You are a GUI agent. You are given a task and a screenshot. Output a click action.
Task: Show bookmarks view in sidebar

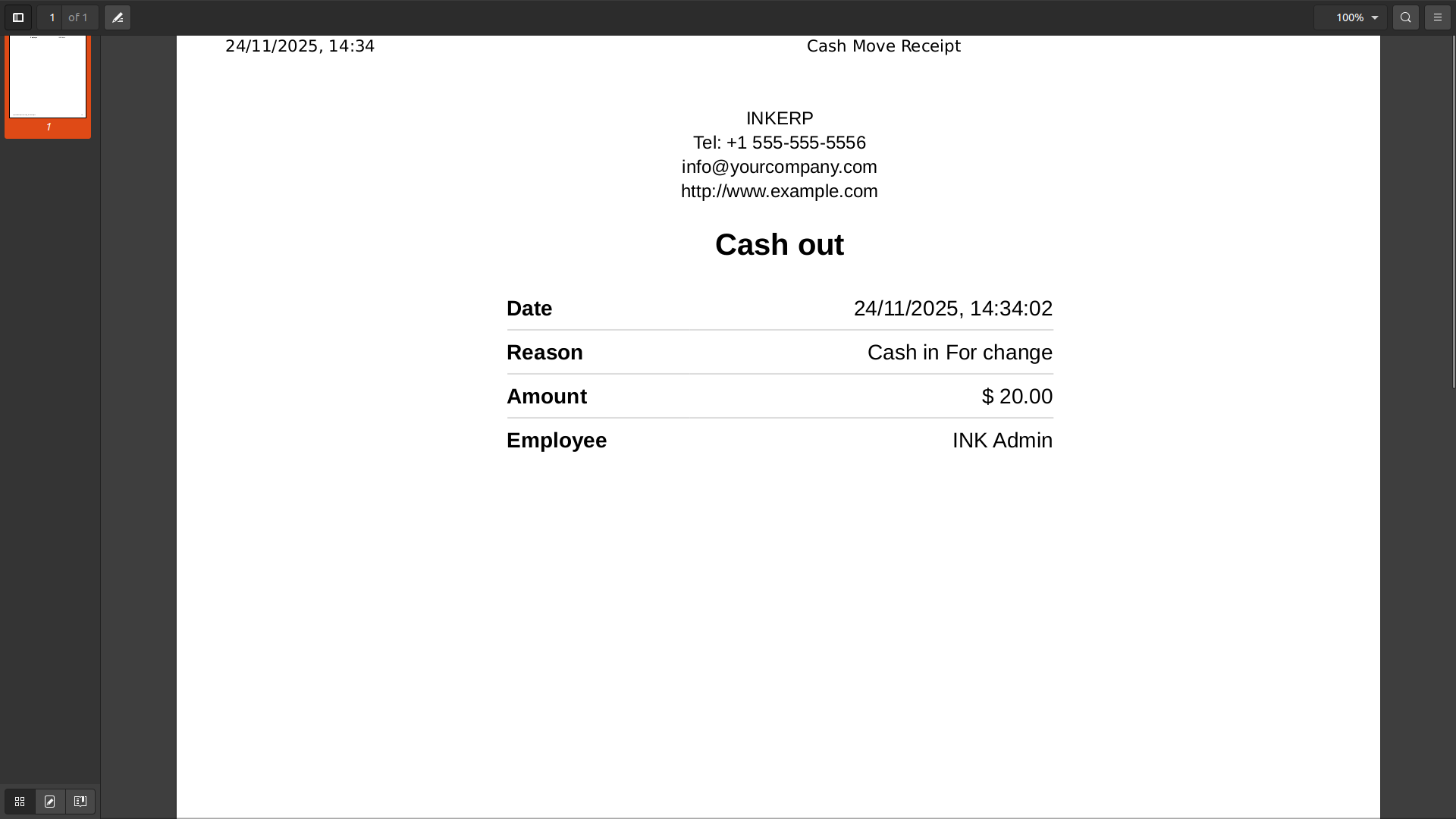pyautogui.click(x=80, y=802)
